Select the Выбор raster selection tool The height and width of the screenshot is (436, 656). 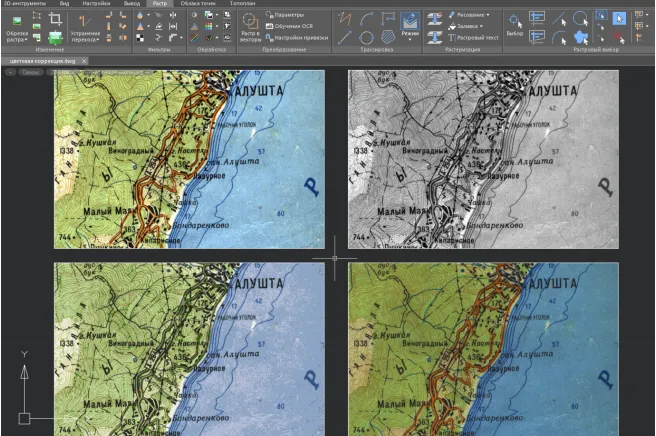(514, 24)
